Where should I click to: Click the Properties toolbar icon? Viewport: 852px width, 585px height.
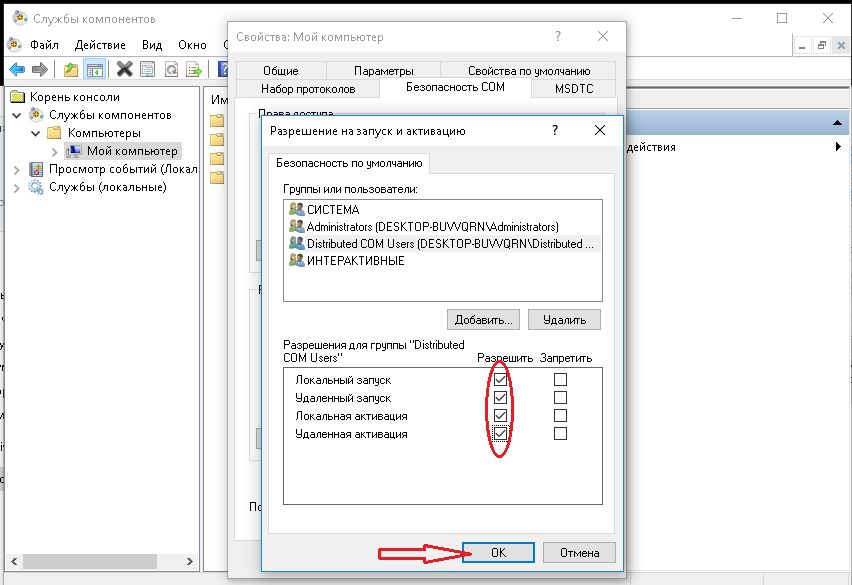coord(148,69)
